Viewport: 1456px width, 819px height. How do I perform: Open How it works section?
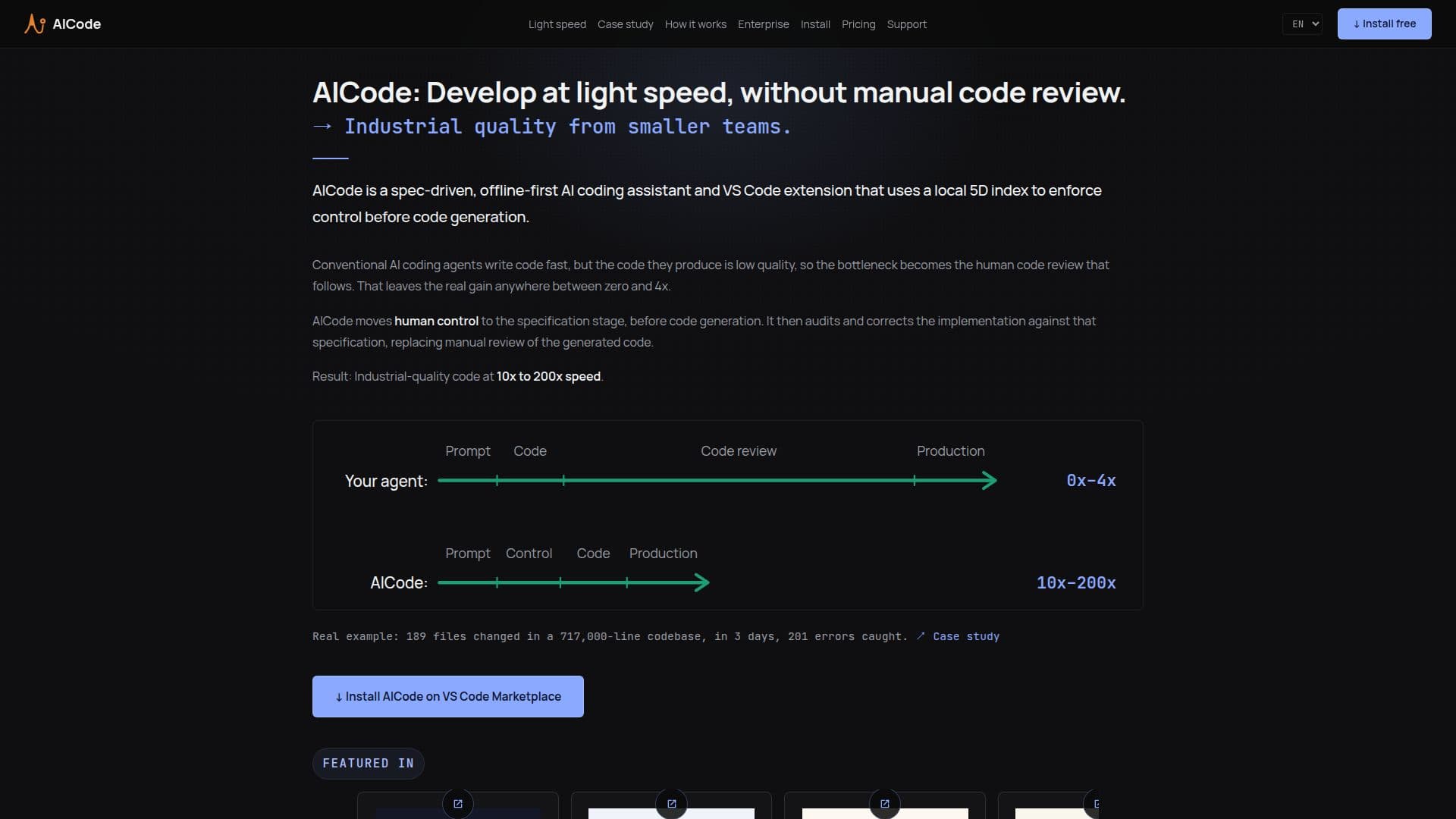coord(695,24)
